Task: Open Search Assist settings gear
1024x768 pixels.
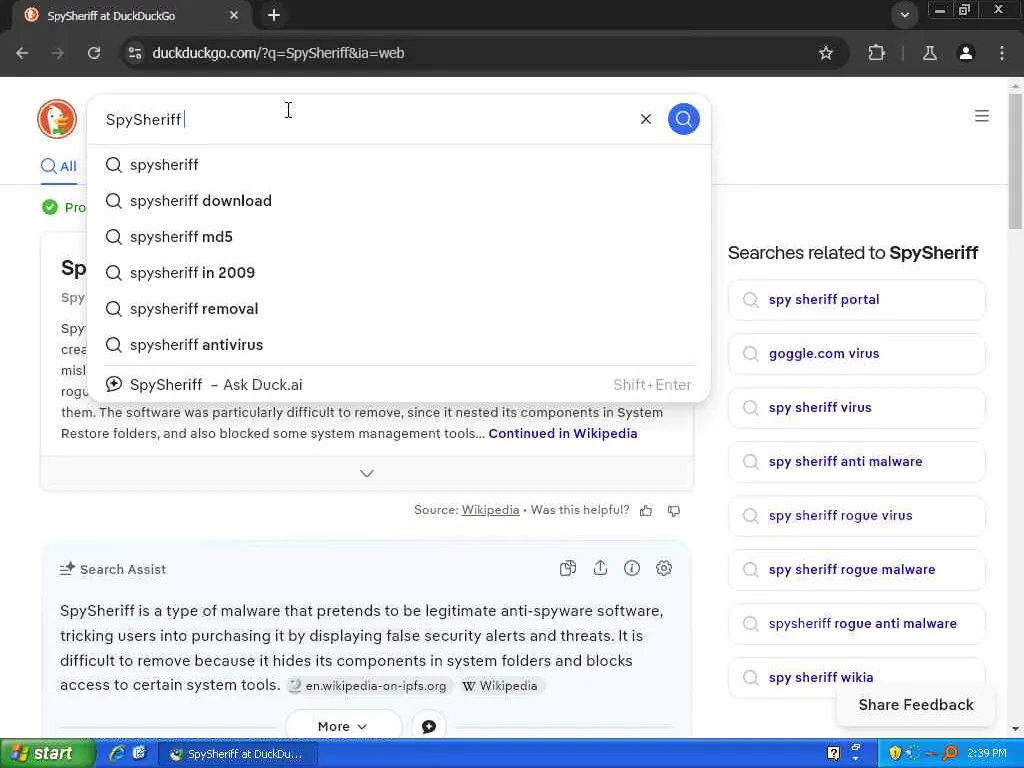Action: click(664, 568)
